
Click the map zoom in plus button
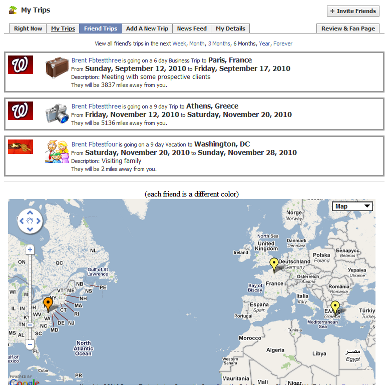tap(30, 249)
